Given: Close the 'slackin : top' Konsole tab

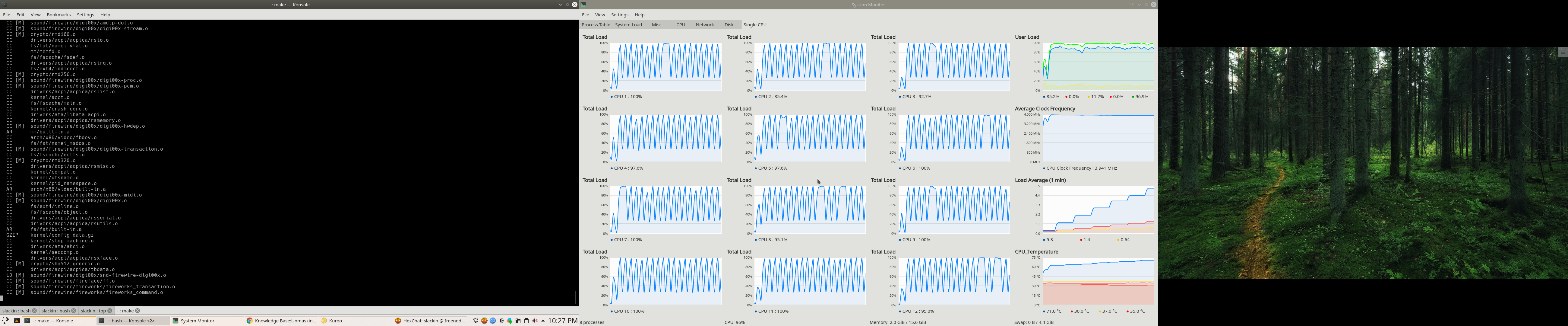Looking at the screenshot, I should [110, 311].
